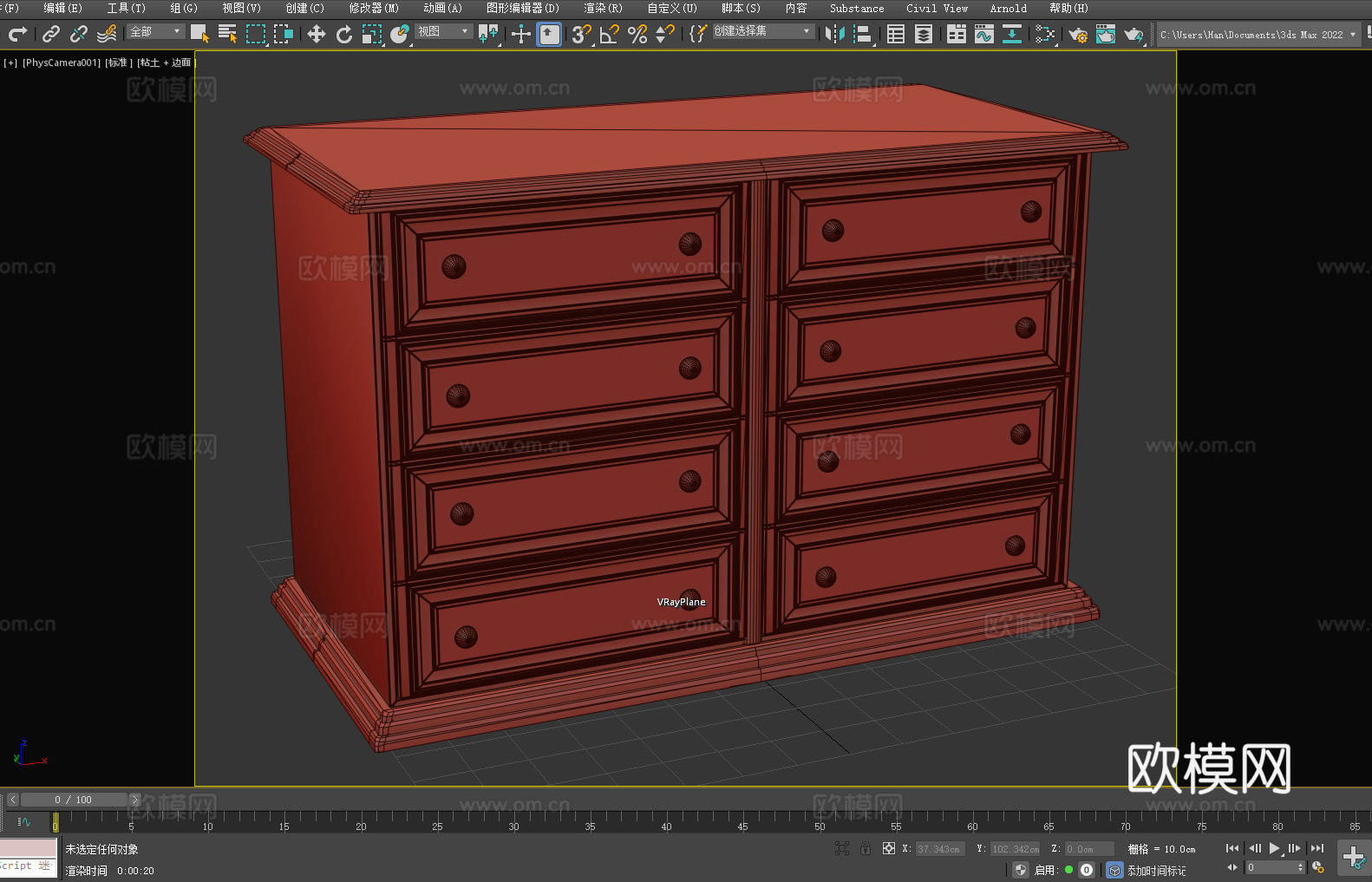Go to the start frame button
The height and width of the screenshot is (882, 1372).
pos(1232,848)
